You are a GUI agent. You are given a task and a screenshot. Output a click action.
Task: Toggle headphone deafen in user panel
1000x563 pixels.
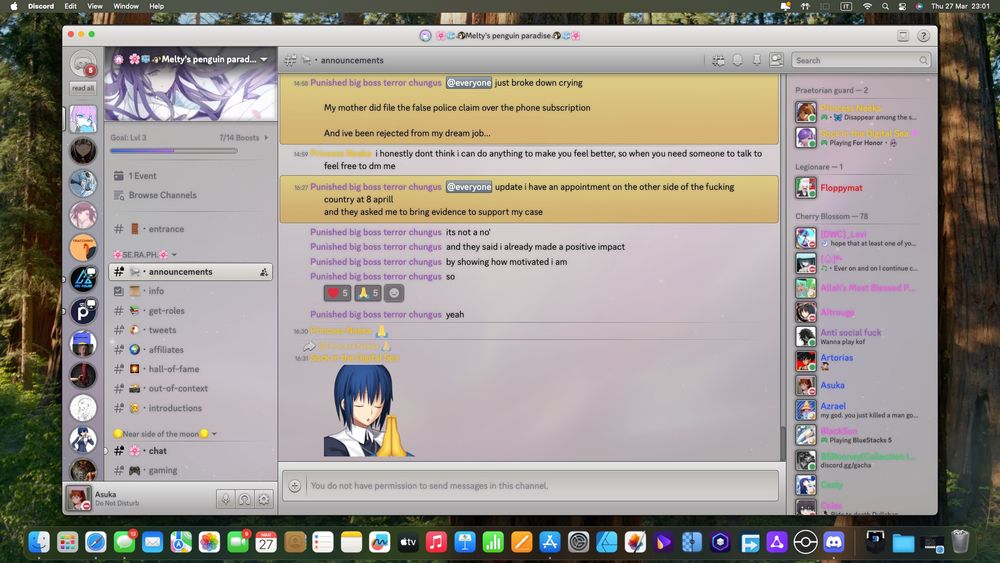[x=244, y=499]
